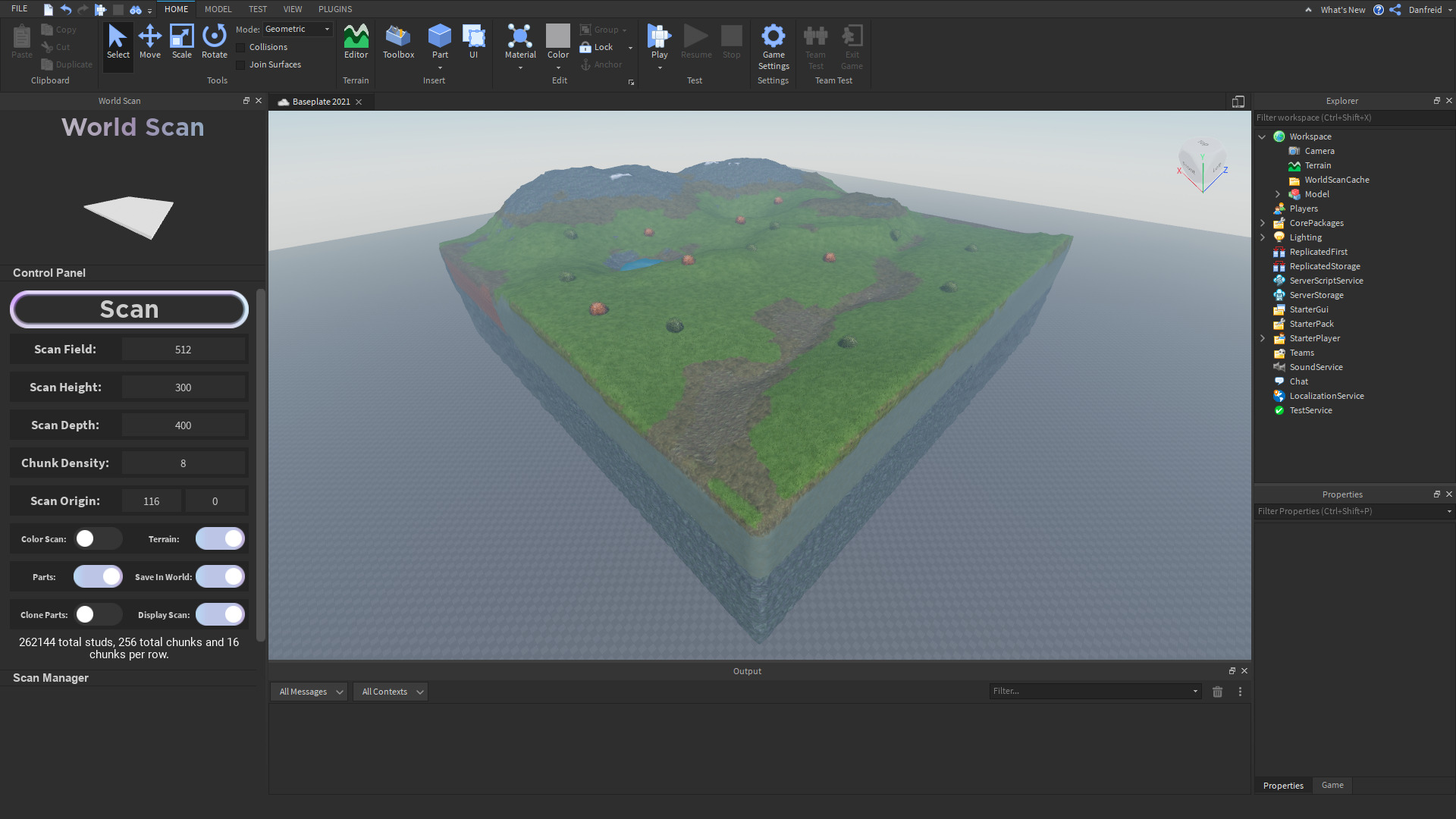Open the What's New link
Viewport: 1456px width, 819px height.
coord(1342,10)
